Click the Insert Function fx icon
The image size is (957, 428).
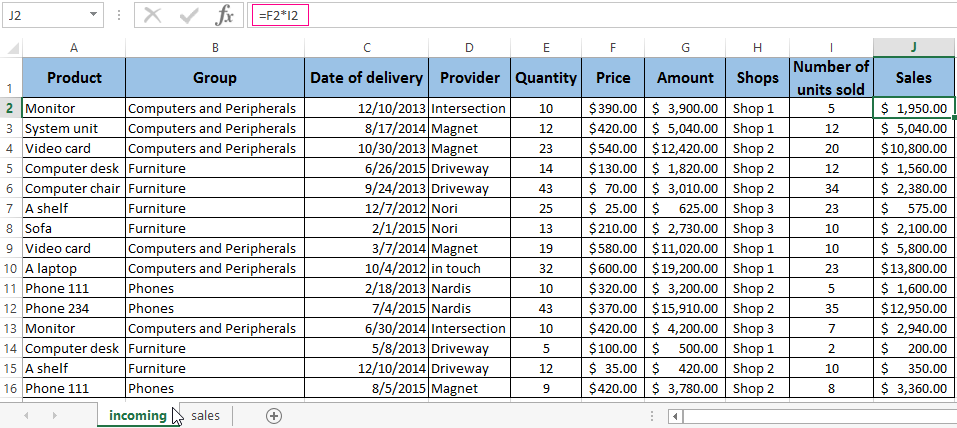click(225, 15)
